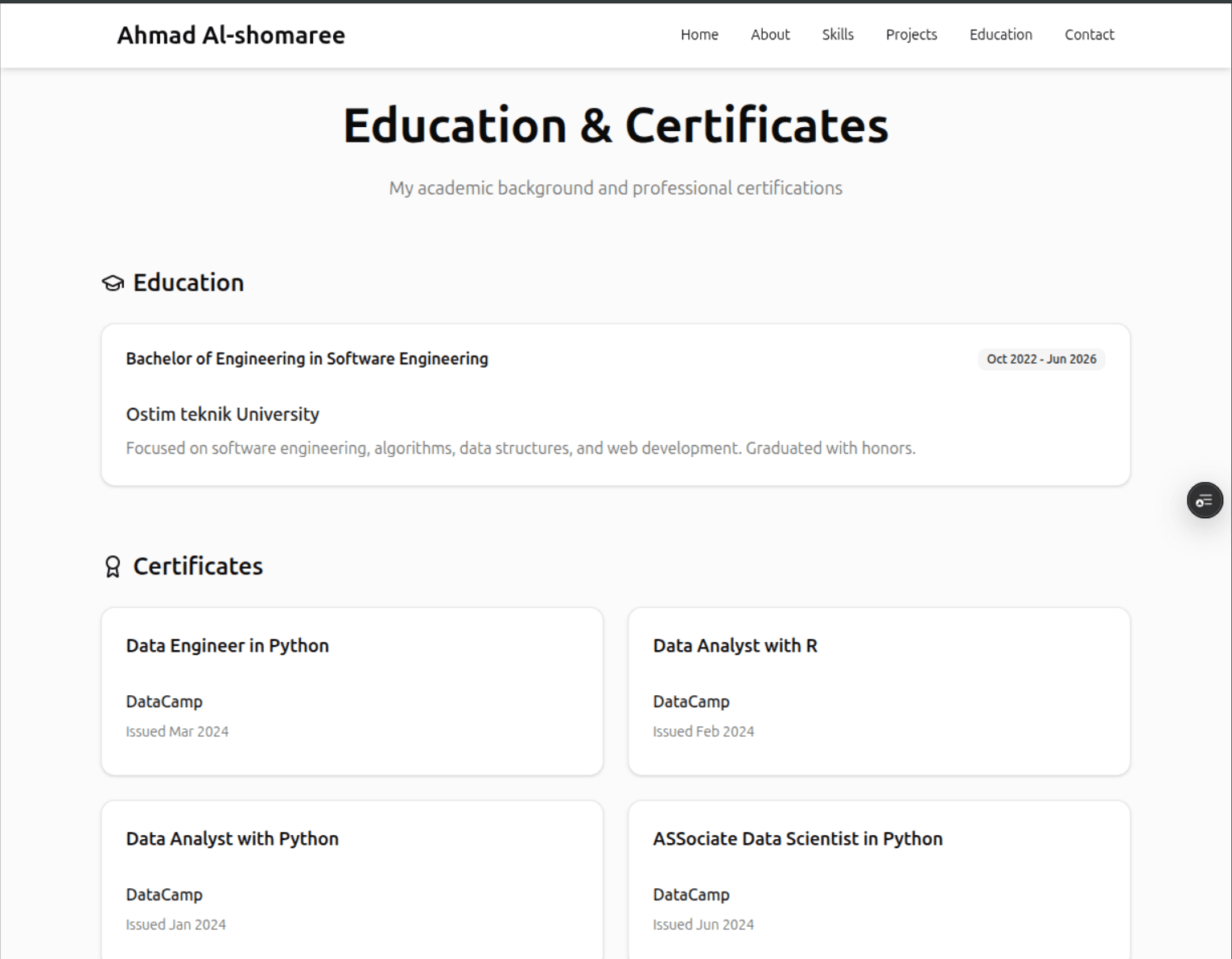Navigate to the Skills section
This screenshot has width=1232, height=959.
pyautogui.click(x=838, y=35)
